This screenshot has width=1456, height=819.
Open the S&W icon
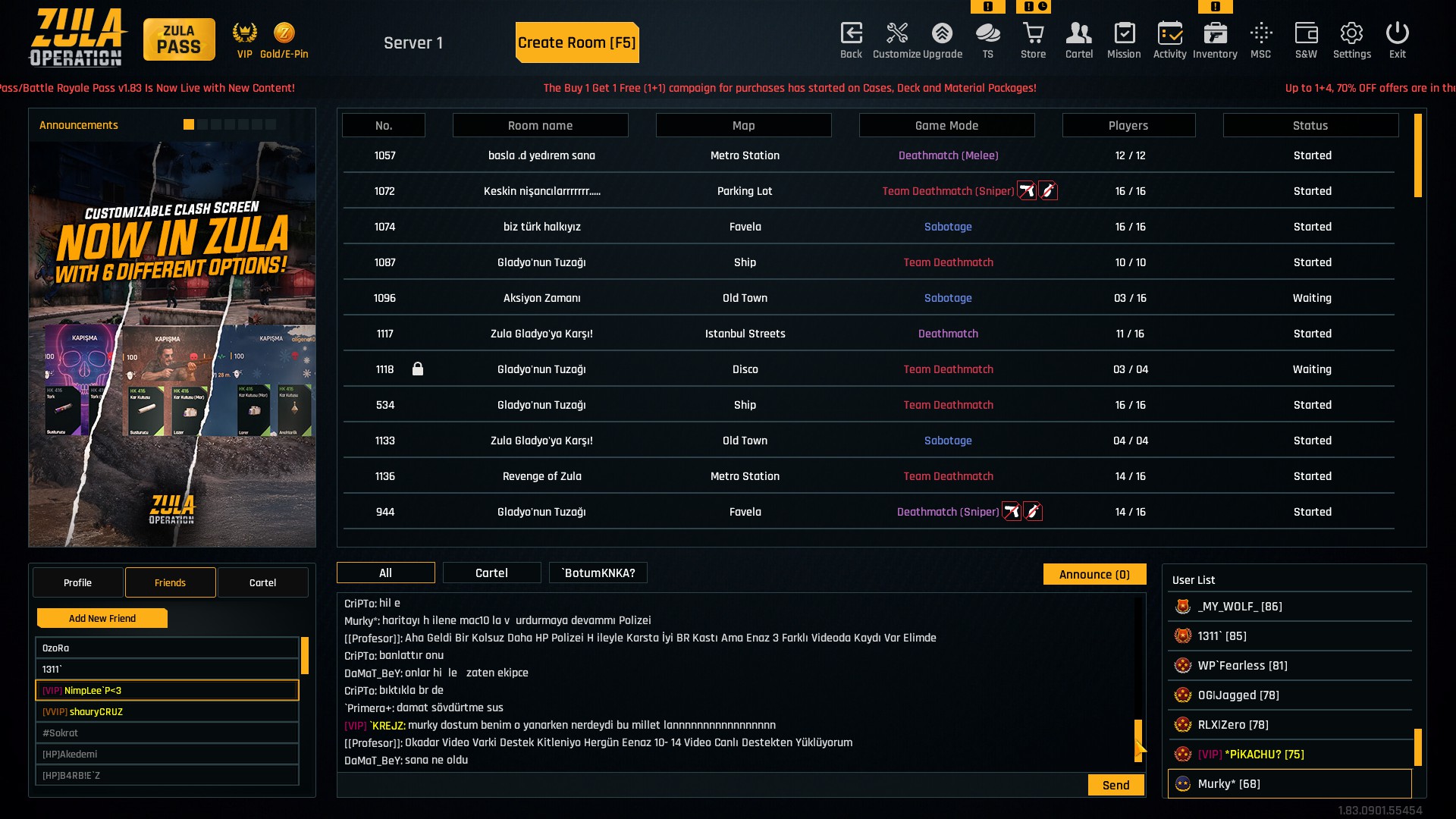click(1306, 33)
